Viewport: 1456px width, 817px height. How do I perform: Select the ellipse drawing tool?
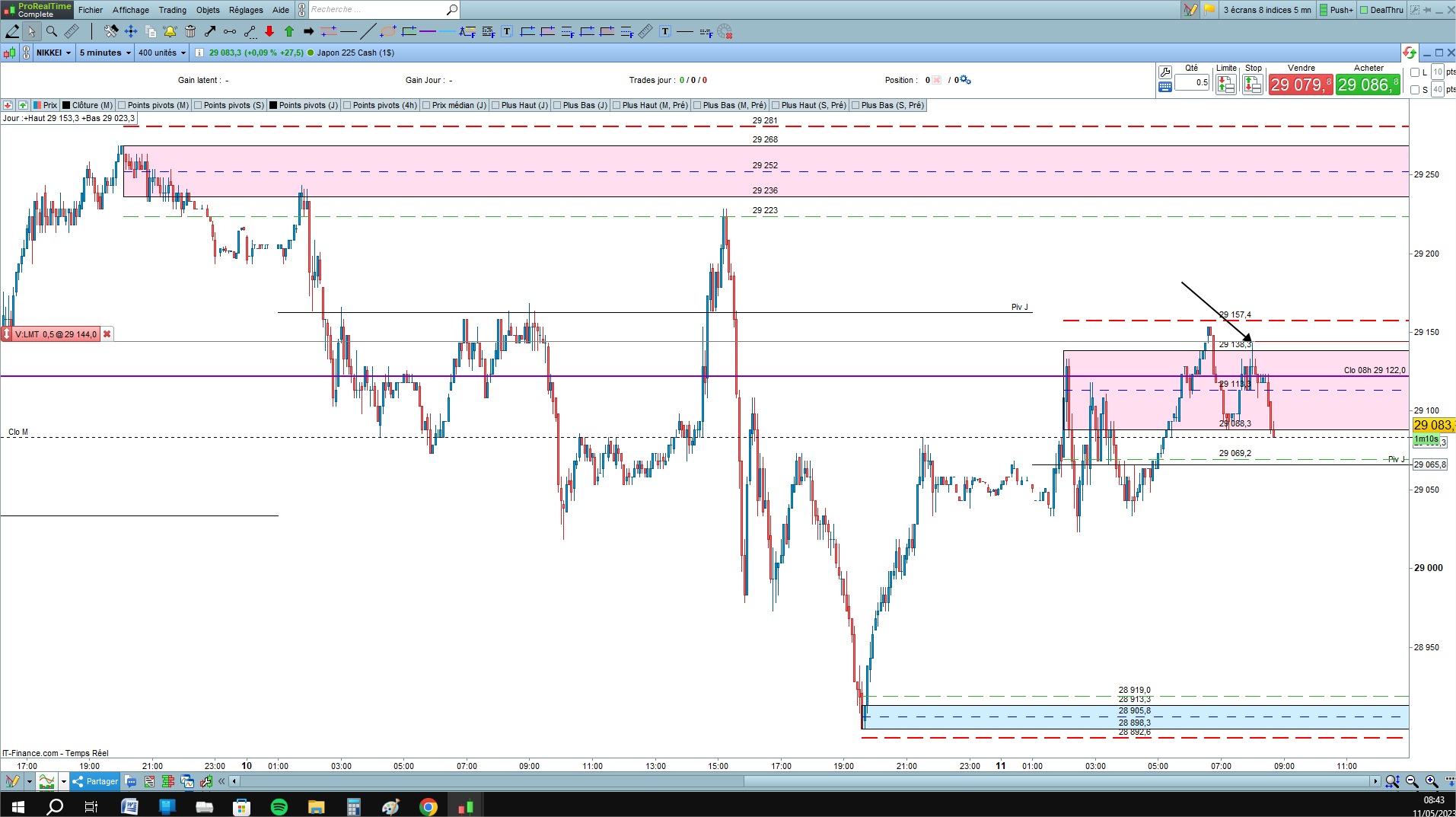pos(388,31)
